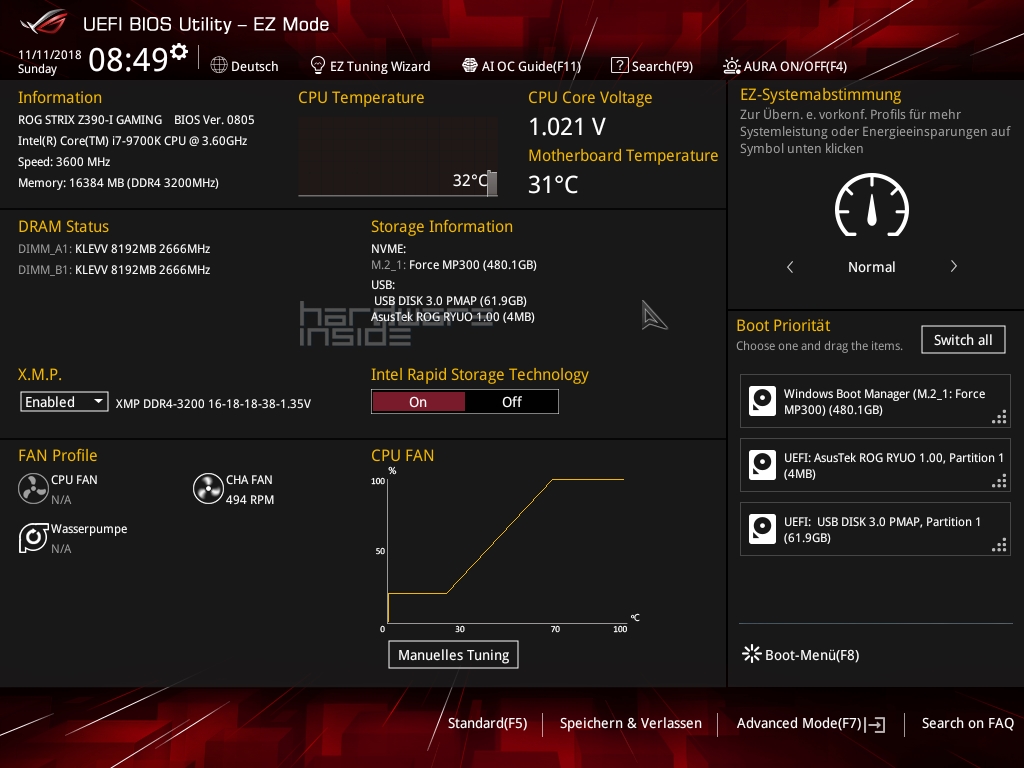This screenshot has height=768, width=1024.
Task: Click Speichern & Verlassen
Action: tap(631, 723)
